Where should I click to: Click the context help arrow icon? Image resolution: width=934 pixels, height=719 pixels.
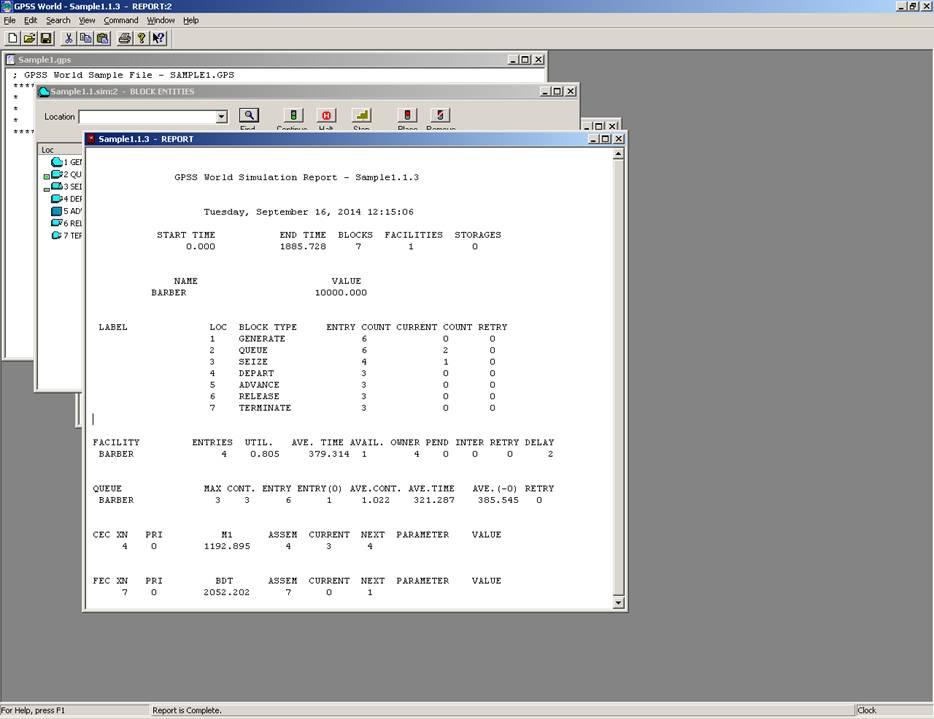pos(159,38)
